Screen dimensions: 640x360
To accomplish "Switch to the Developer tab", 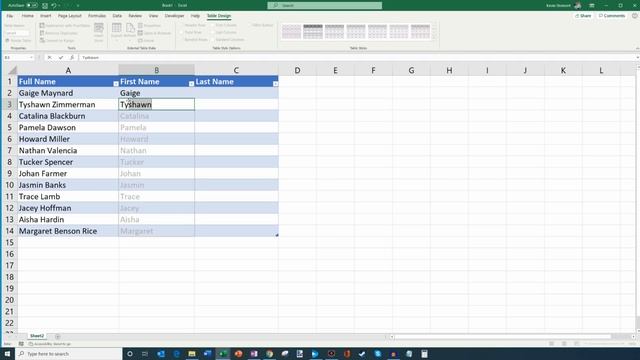I will (x=174, y=16).
